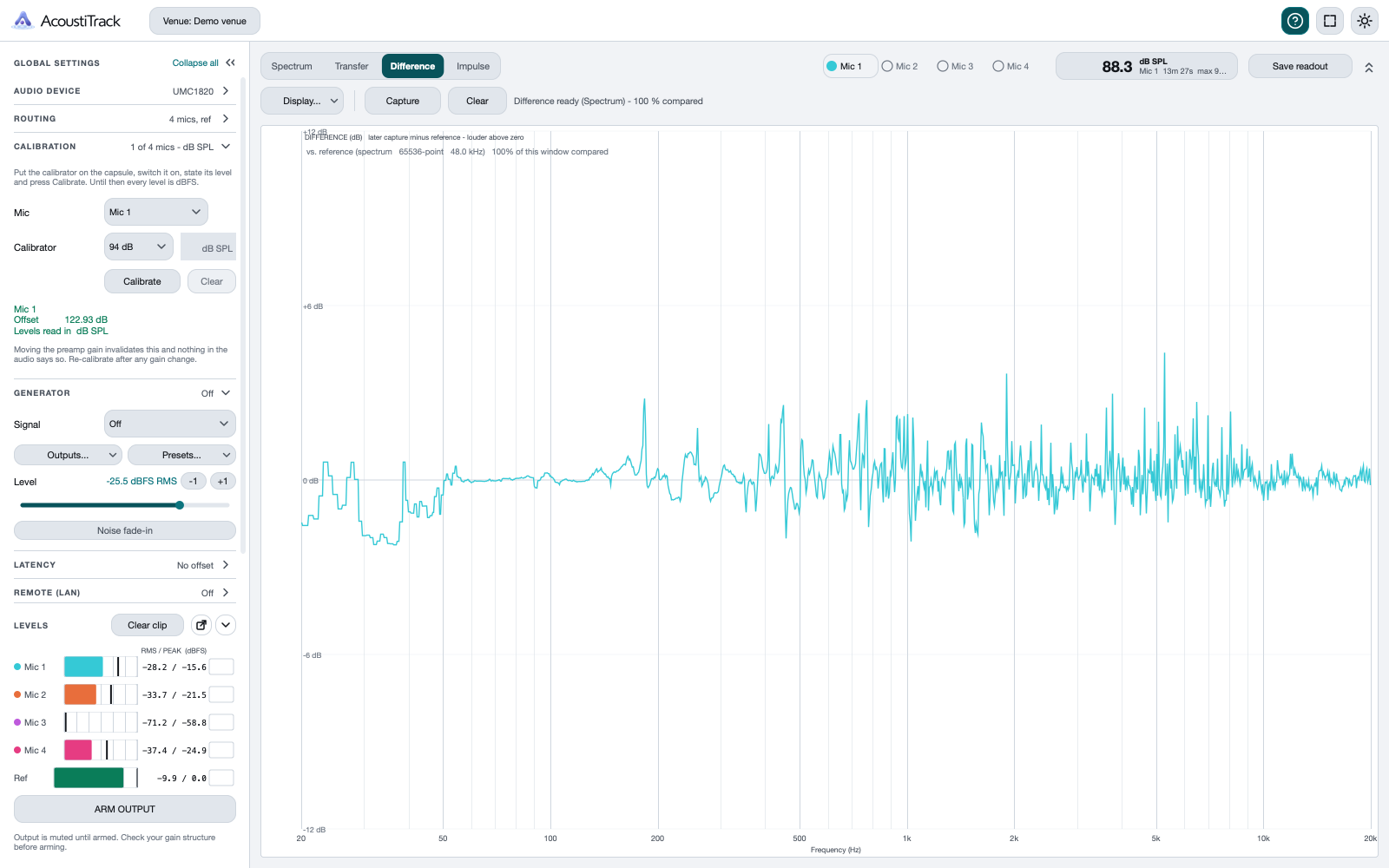Screen dimensions: 1389x868
Task: Click ARM OUTPUT button
Action: point(125,809)
